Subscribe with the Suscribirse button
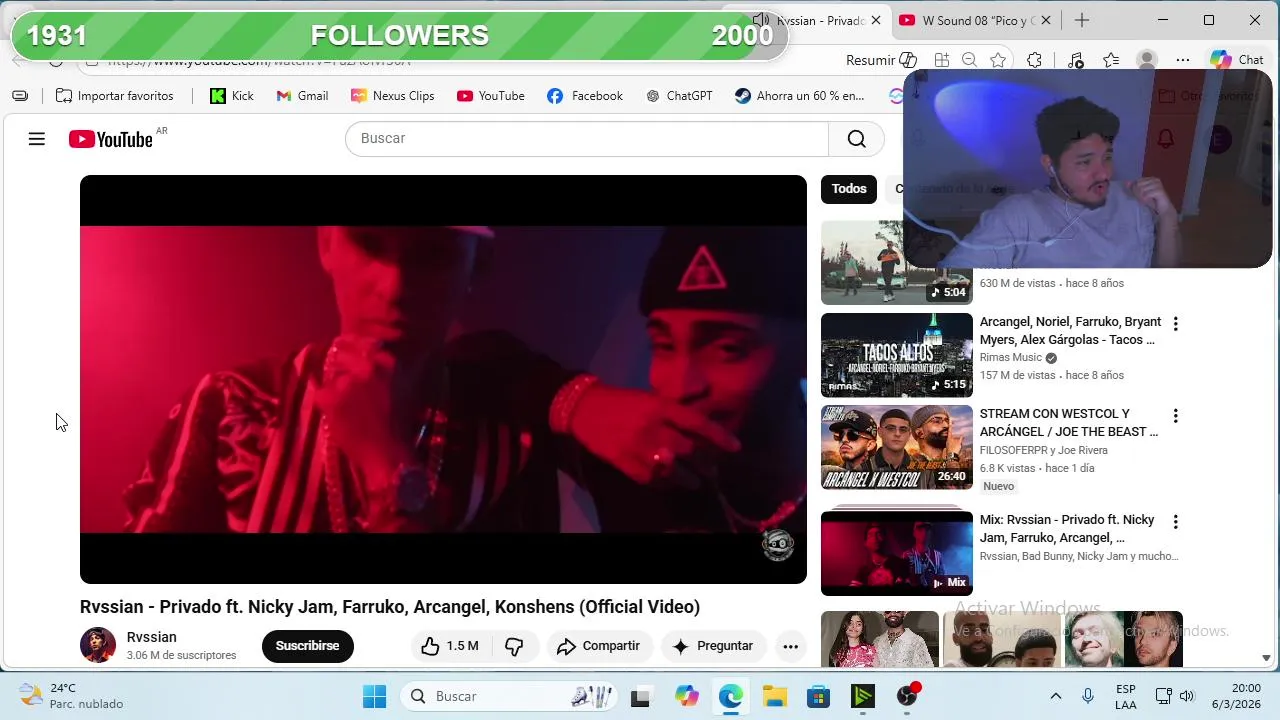1280x720 pixels. [x=308, y=646]
